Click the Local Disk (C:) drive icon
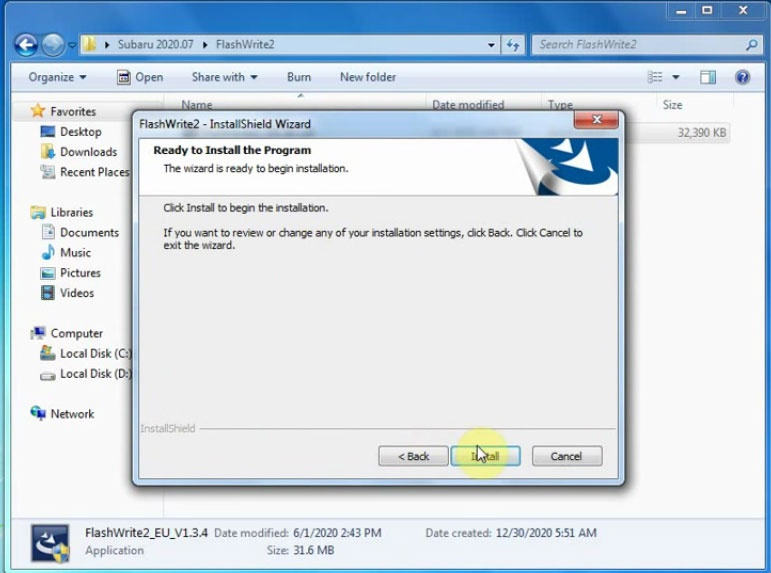The height and width of the screenshot is (573, 771). [48, 353]
